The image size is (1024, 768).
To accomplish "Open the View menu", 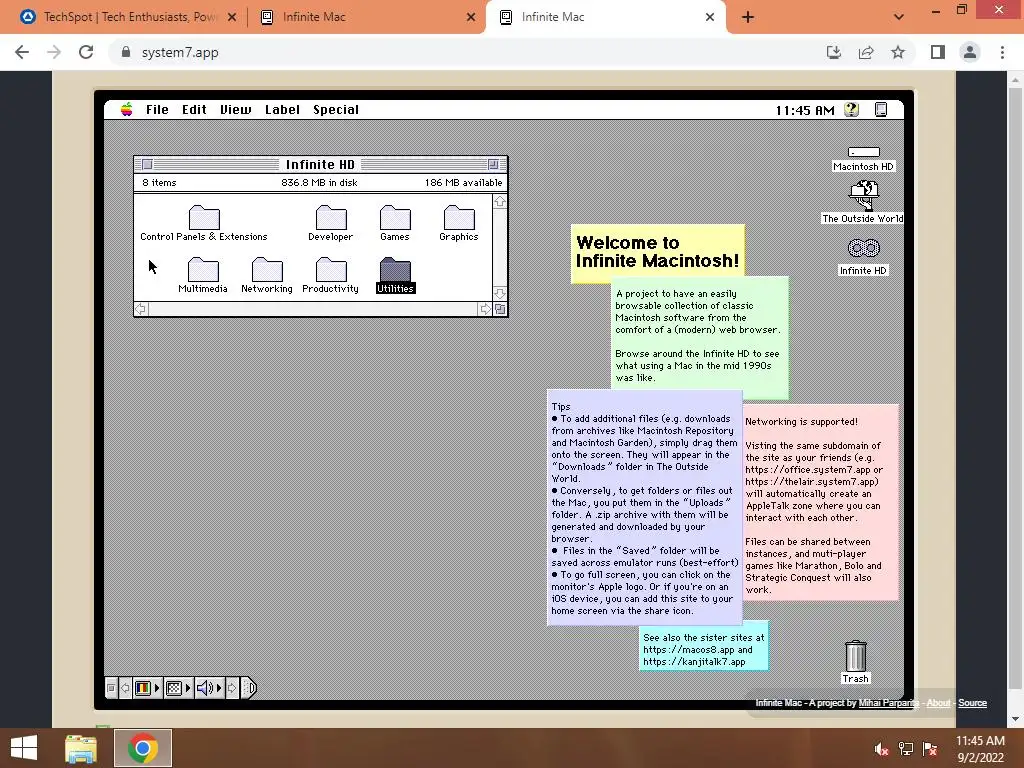I will pos(236,110).
